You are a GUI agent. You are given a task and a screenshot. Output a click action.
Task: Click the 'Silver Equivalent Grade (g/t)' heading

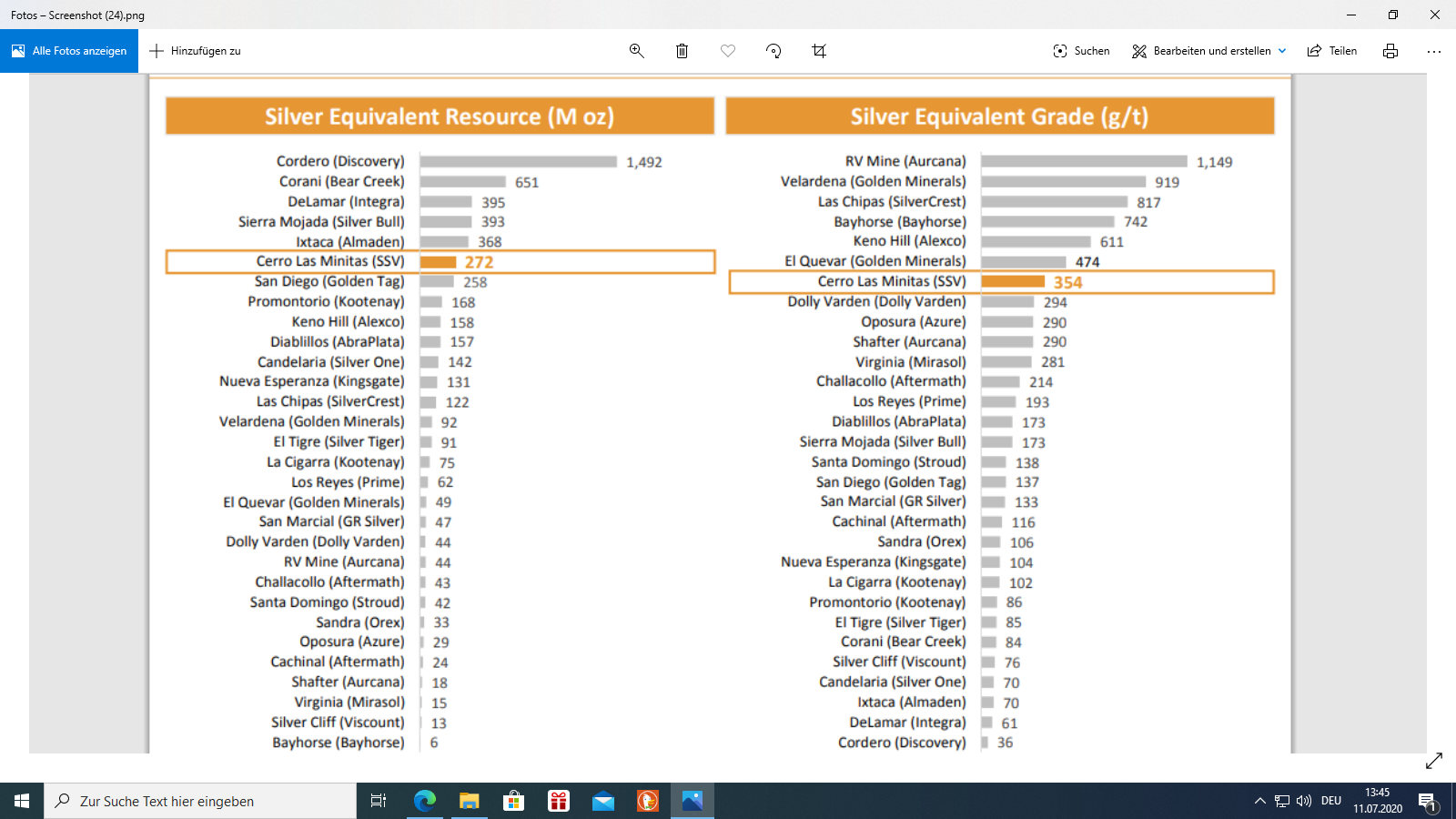(999, 116)
